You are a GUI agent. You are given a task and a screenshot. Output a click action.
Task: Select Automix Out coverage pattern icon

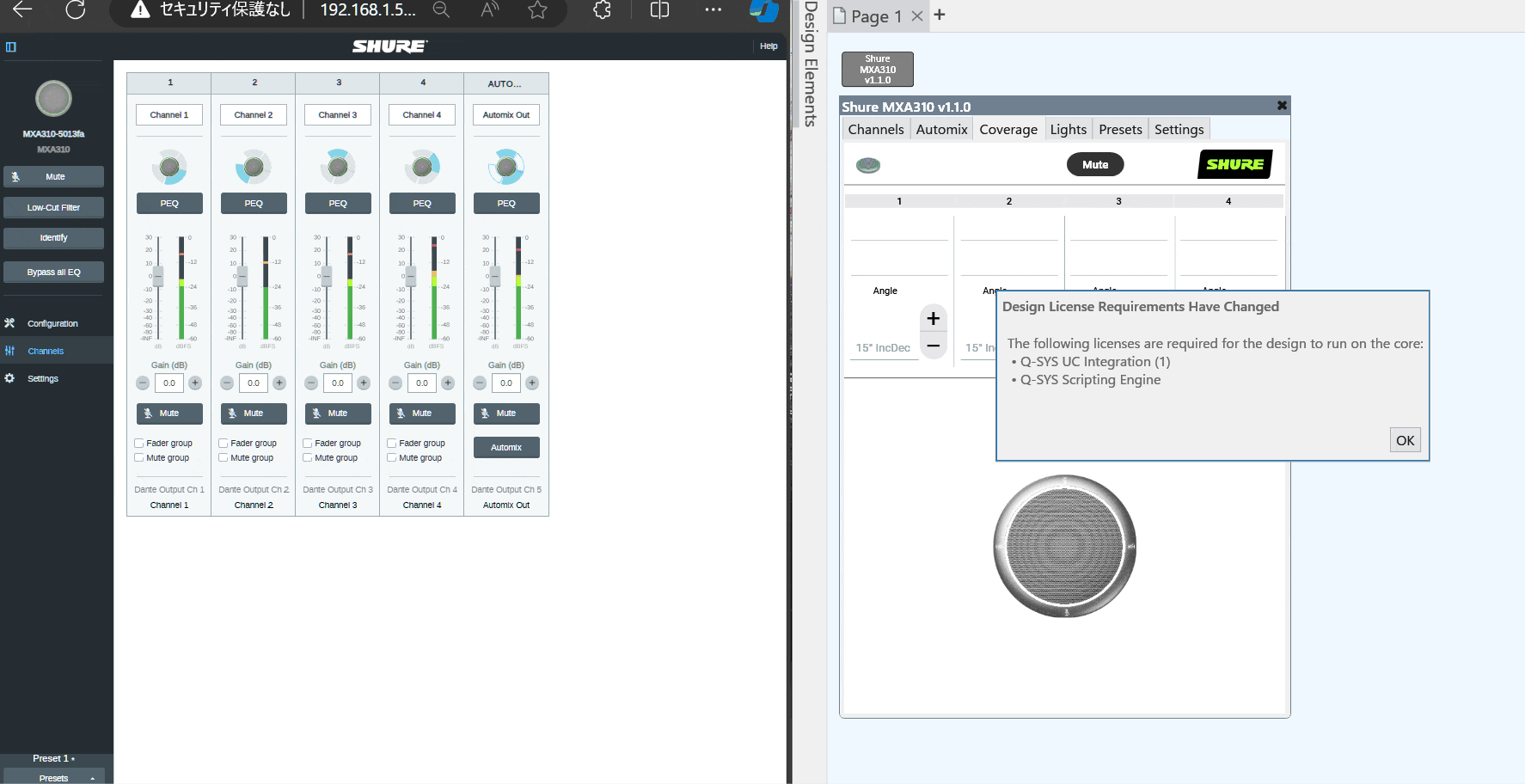pyautogui.click(x=506, y=167)
